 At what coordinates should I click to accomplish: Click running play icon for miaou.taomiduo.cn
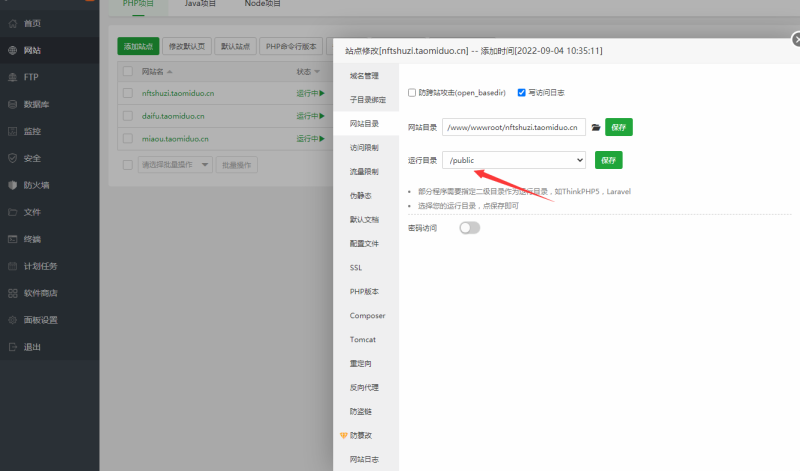click(322, 139)
